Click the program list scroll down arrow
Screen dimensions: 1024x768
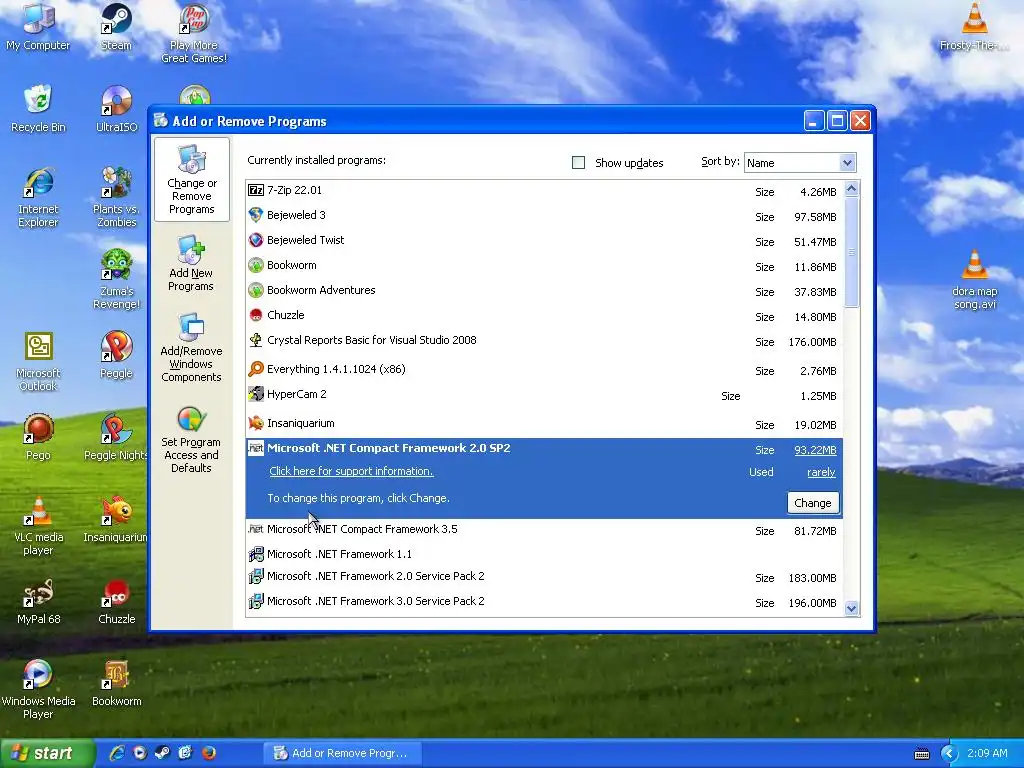851,609
